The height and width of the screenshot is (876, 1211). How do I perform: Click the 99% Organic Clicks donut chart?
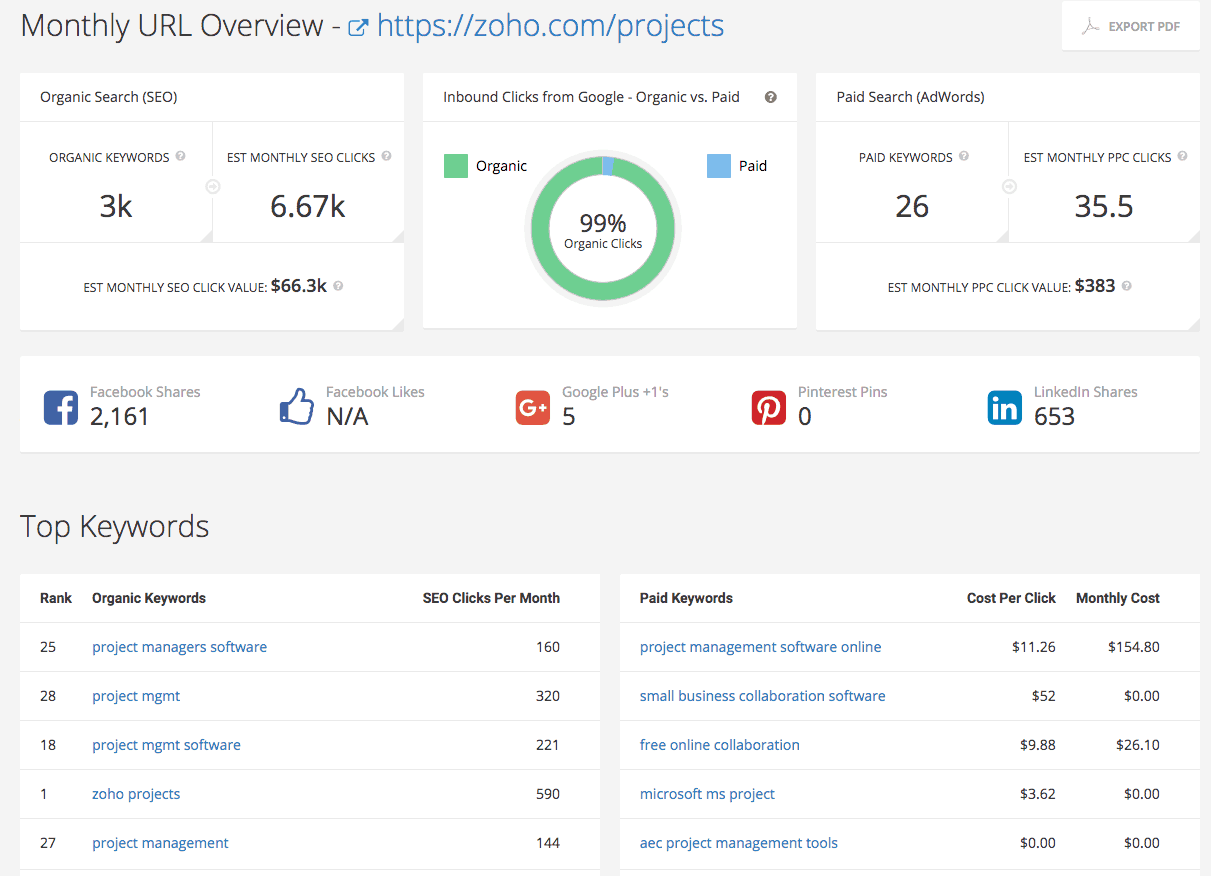pos(603,230)
